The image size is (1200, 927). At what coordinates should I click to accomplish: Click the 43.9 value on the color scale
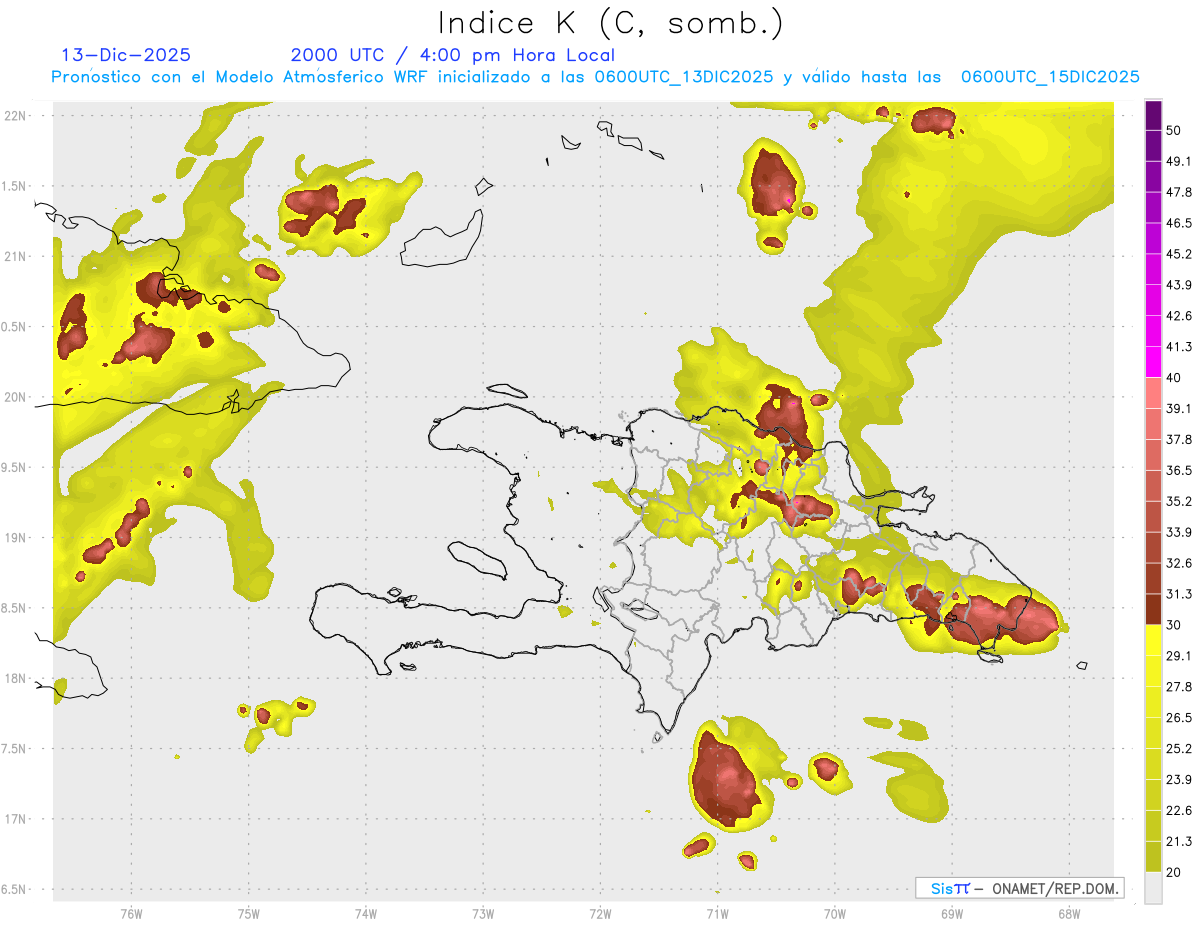click(x=1179, y=285)
